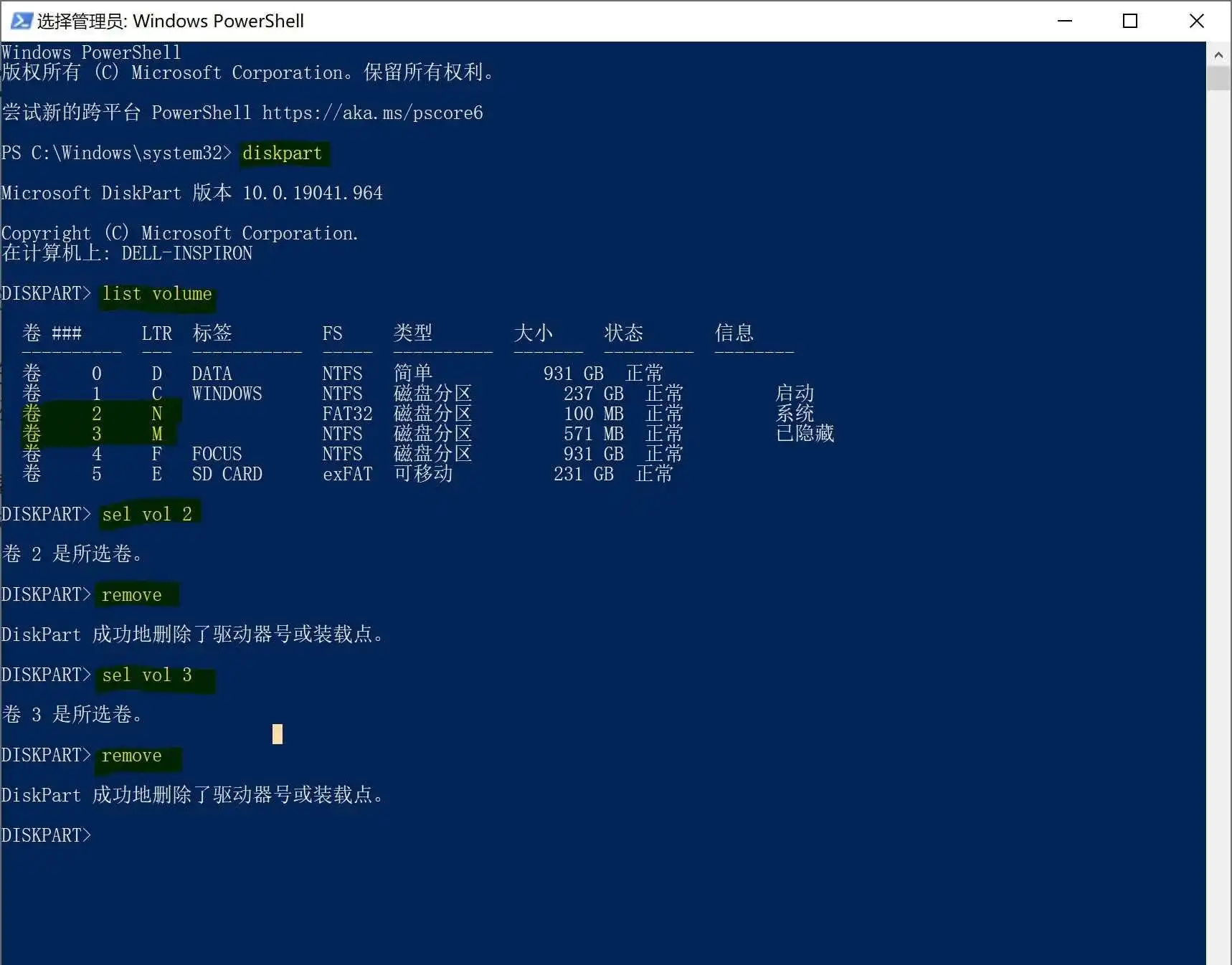
Task: Click the '可移动' type entry
Action: [423, 474]
